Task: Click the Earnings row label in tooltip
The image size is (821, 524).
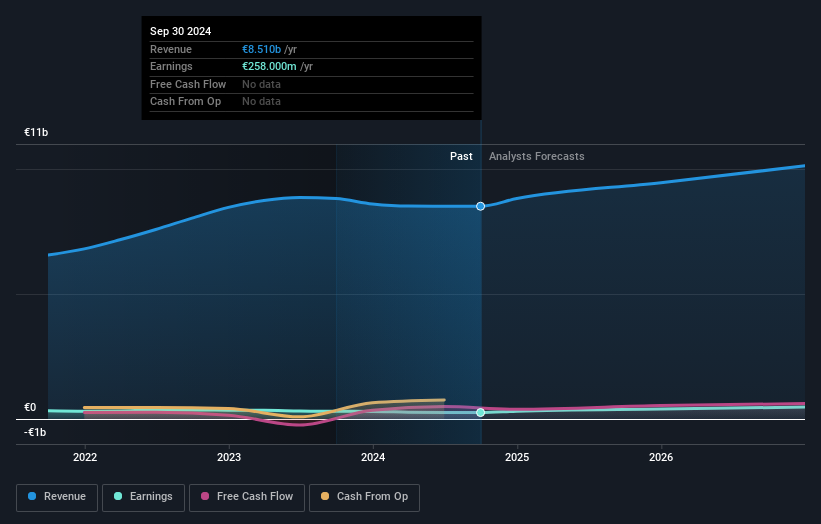Action: tap(171, 66)
